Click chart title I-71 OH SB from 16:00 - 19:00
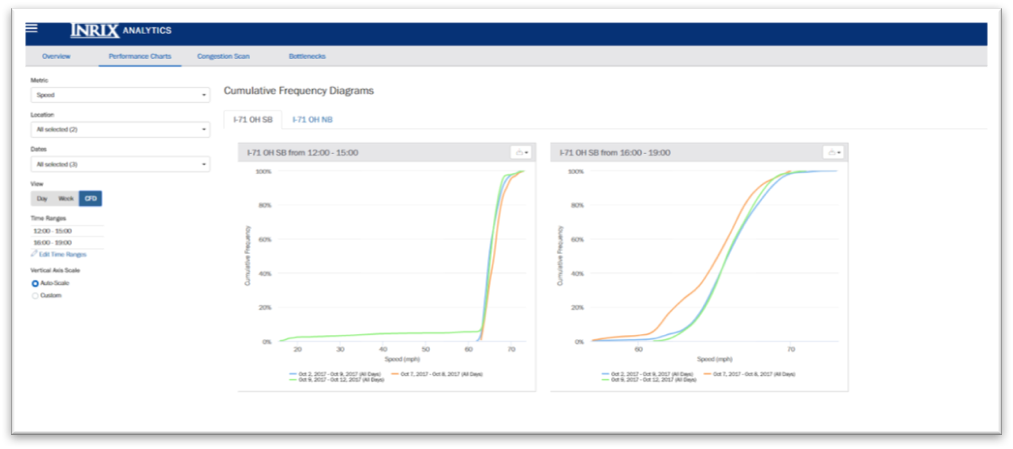 (615, 152)
